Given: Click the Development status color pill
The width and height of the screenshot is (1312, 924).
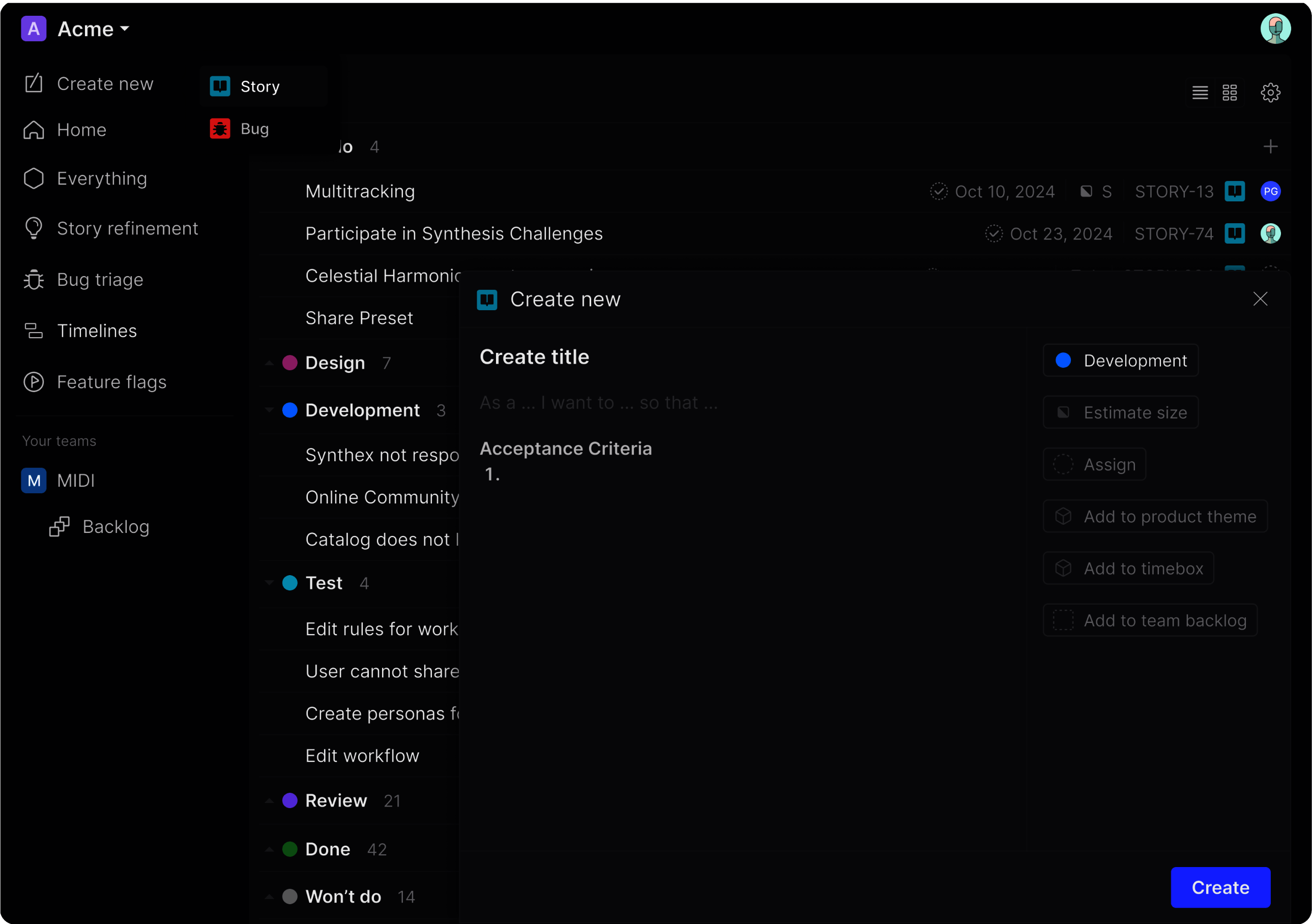Looking at the screenshot, I should 1120,361.
